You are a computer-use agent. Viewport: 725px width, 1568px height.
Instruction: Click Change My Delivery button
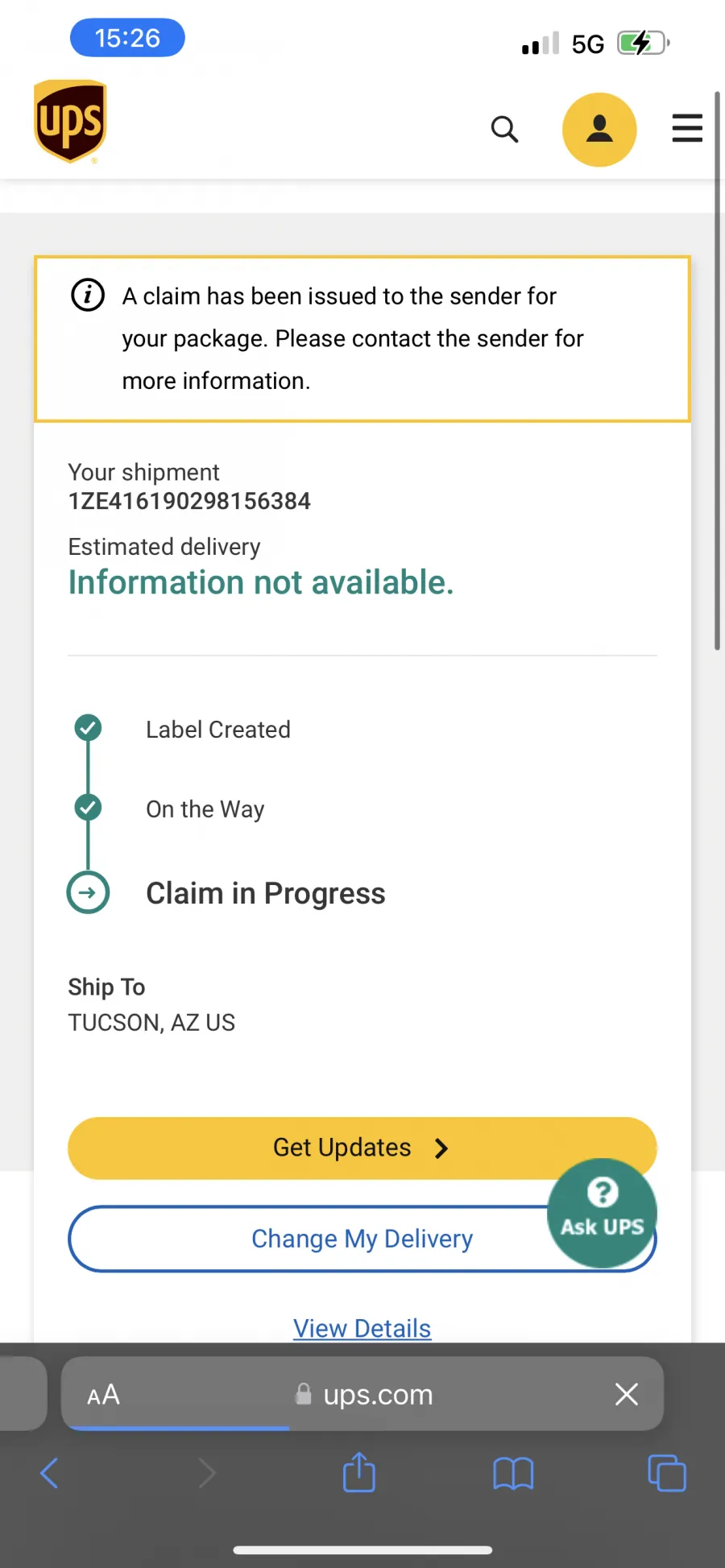click(x=362, y=1239)
